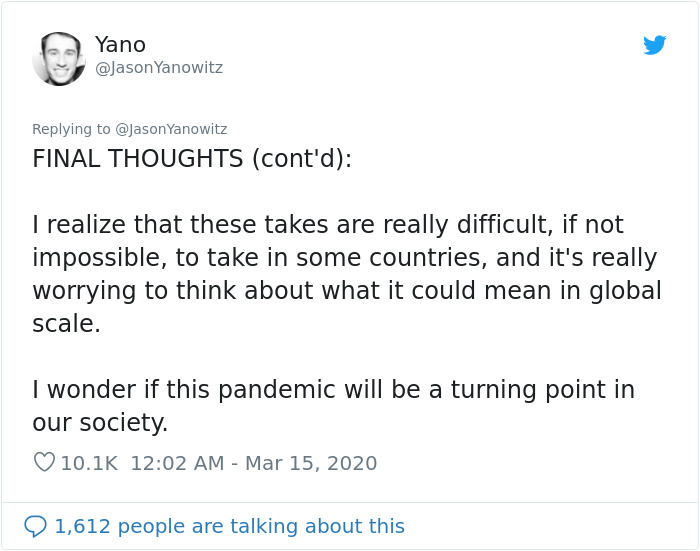The height and width of the screenshot is (551, 700).
Task: Open the @JasonYanowitz handle under the name
Action: coord(158,68)
